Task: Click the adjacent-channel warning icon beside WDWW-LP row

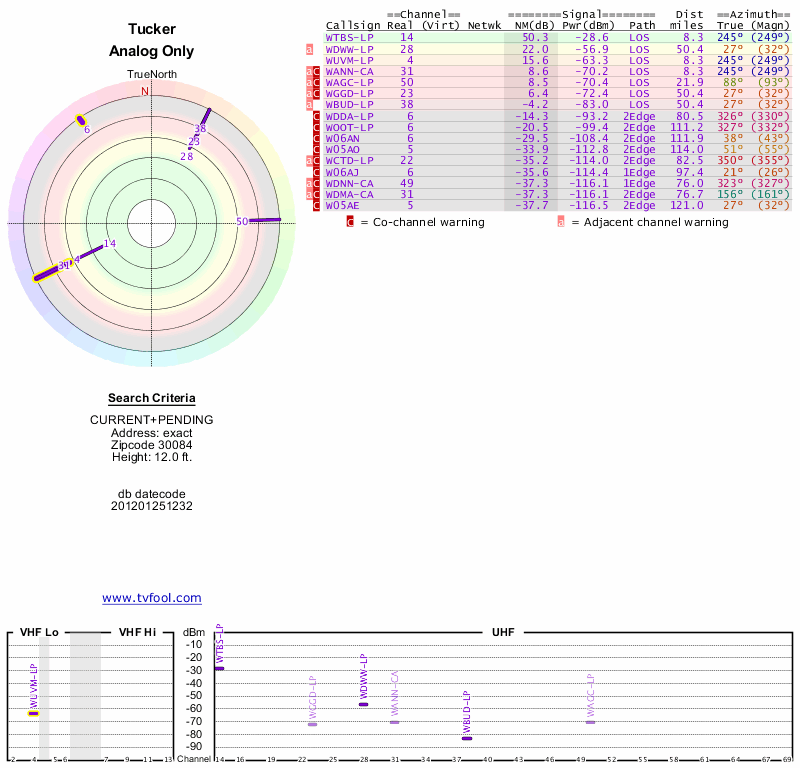Action: click(x=309, y=49)
